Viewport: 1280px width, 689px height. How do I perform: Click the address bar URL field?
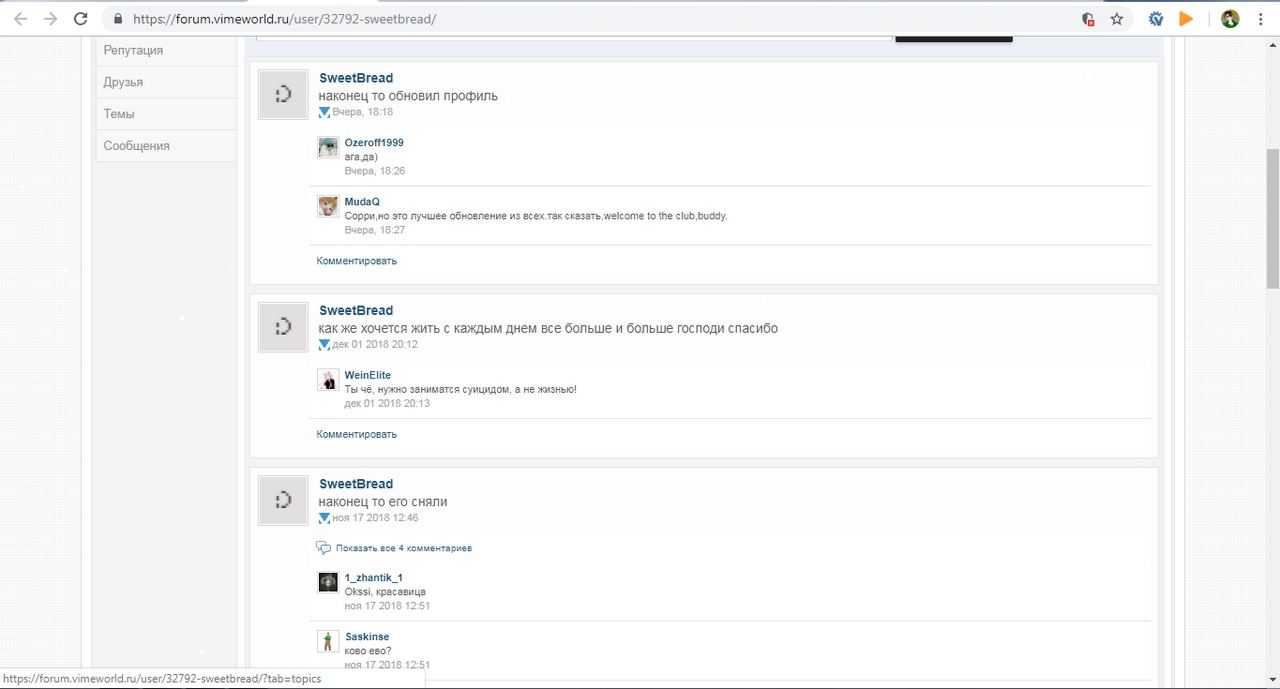click(x=600, y=19)
